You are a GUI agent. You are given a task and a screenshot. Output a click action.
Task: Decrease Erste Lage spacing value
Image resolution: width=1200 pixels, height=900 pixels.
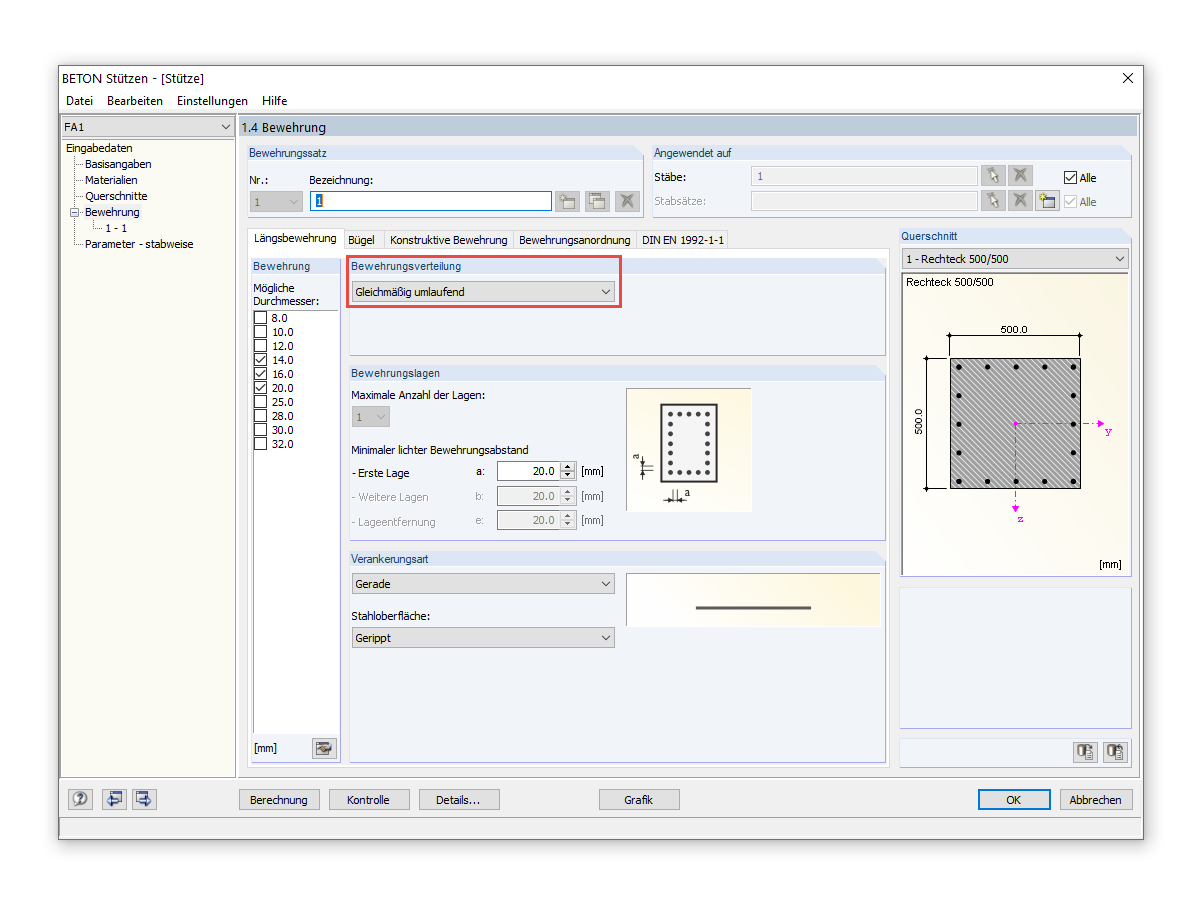(569, 475)
